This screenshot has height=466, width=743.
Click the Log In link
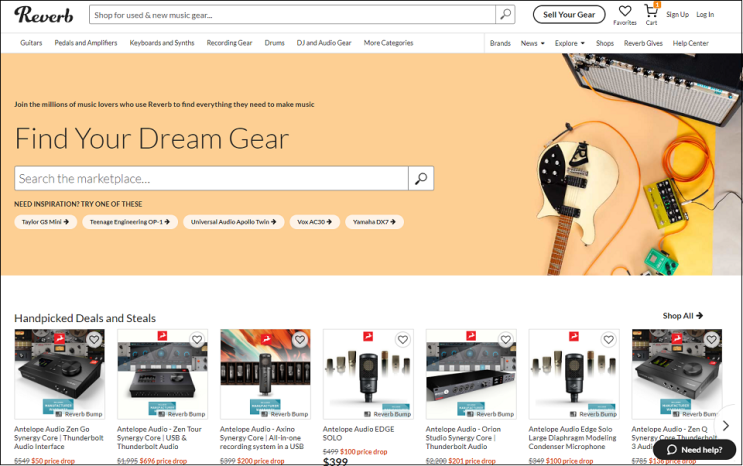[x=705, y=15]
